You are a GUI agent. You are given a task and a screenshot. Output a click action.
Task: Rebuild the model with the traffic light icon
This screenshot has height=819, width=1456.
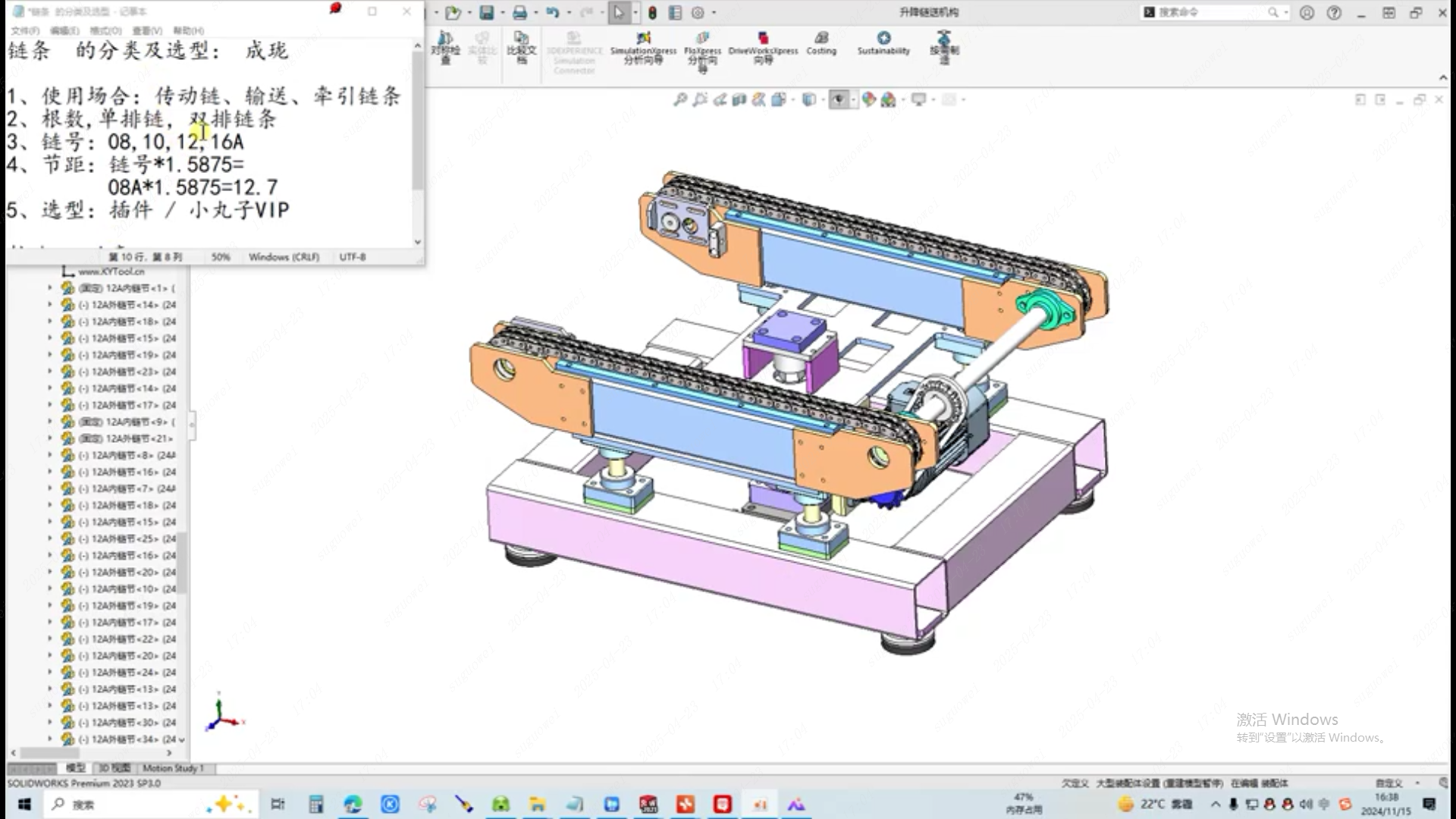pos(652,13)
